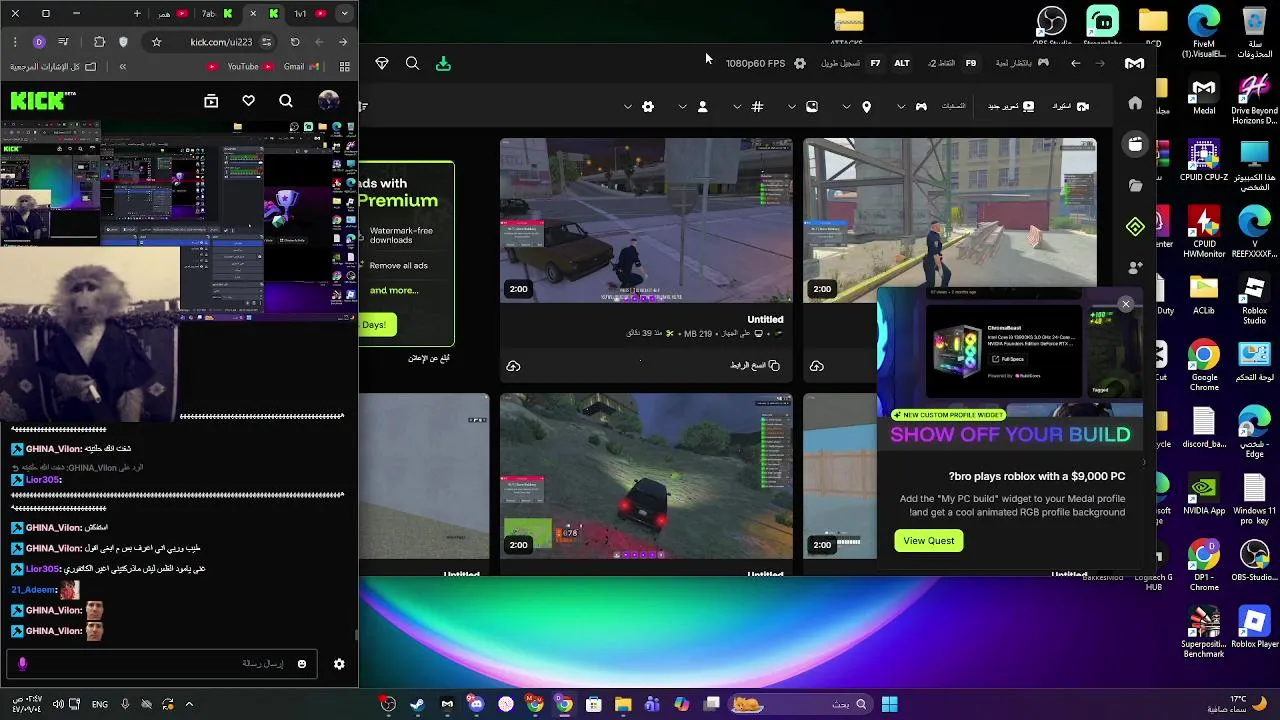1280x720 pixels.
Task: Open Chrome extensions puzzle icon
Action: (x=99, y=42)
